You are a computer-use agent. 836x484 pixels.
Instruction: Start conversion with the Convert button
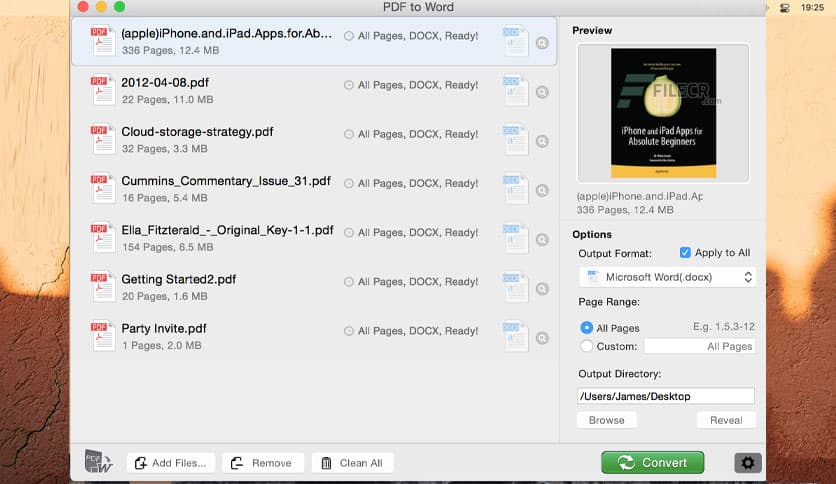[x=653, y=463]
